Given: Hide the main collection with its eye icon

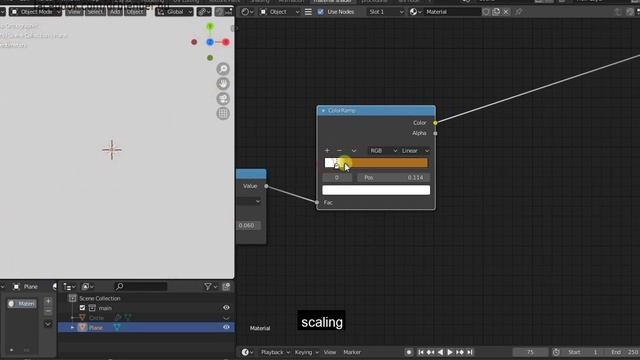Looking at the screenshot, I should 226,308.
